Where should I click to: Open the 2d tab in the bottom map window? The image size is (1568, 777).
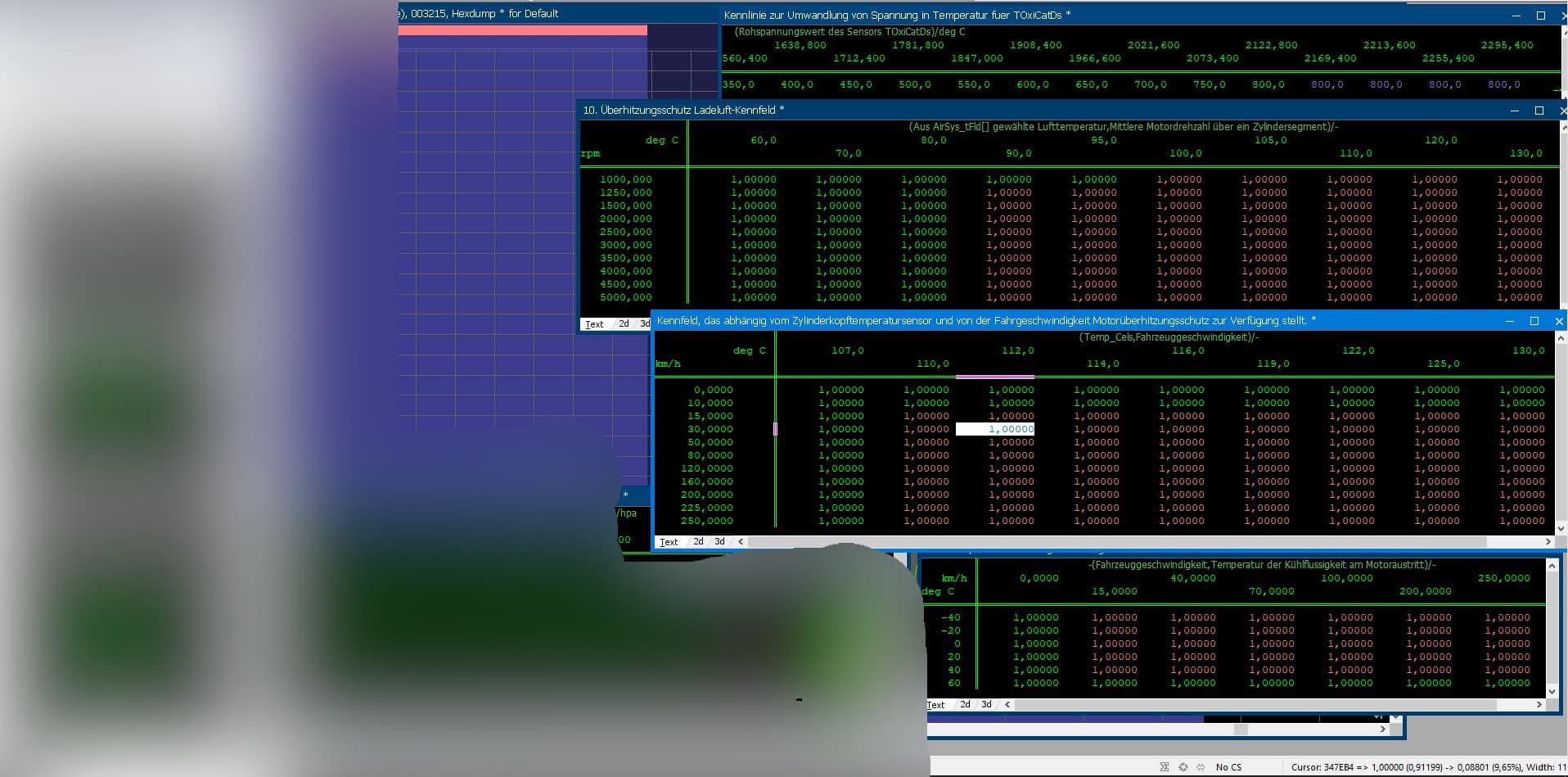[x=964, y=704]
